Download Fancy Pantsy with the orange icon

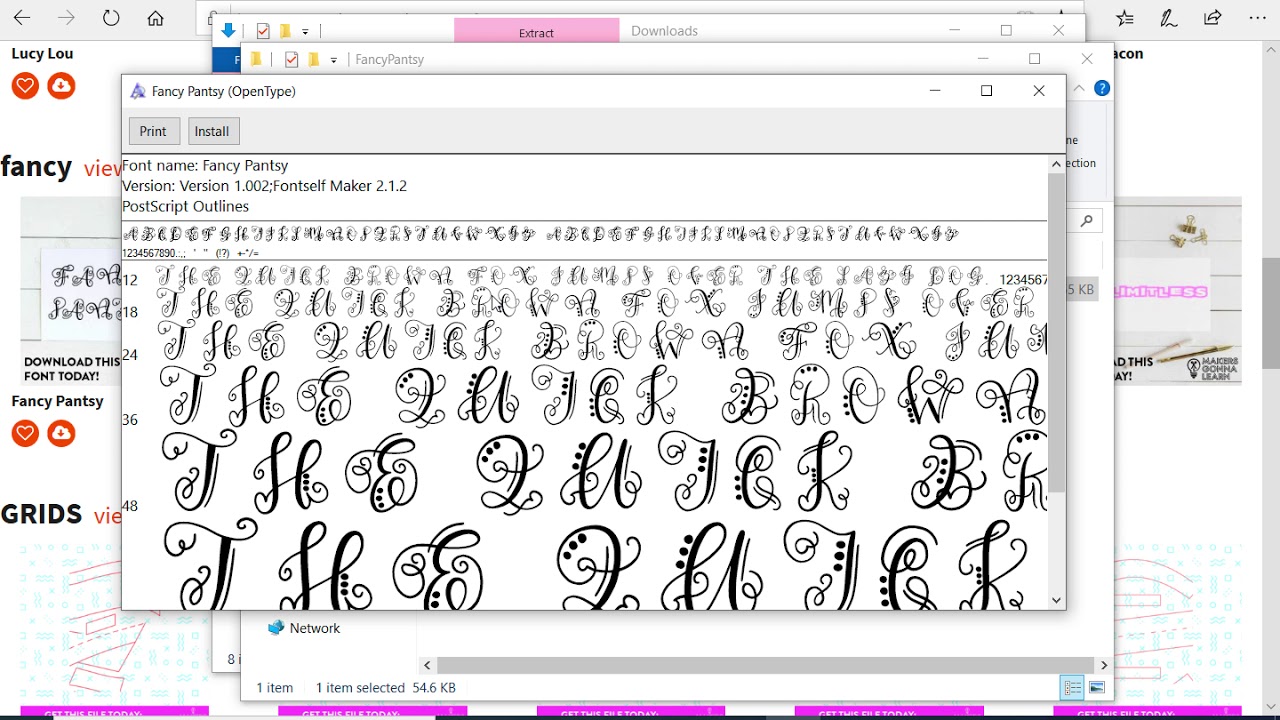pyautogui.click(x=61, y=433)
